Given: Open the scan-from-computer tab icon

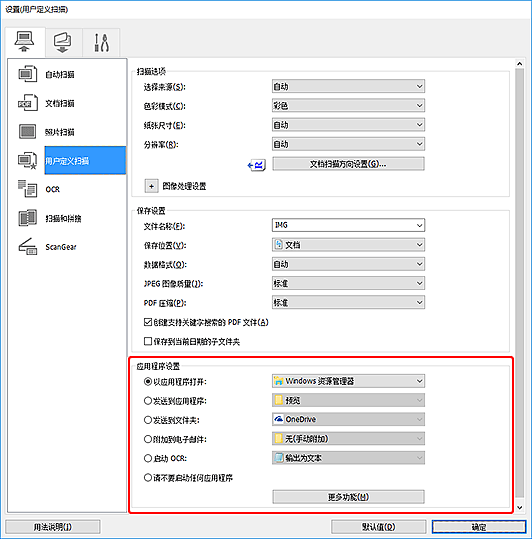Looking at the screenshot, I should [x=24, y=42].
